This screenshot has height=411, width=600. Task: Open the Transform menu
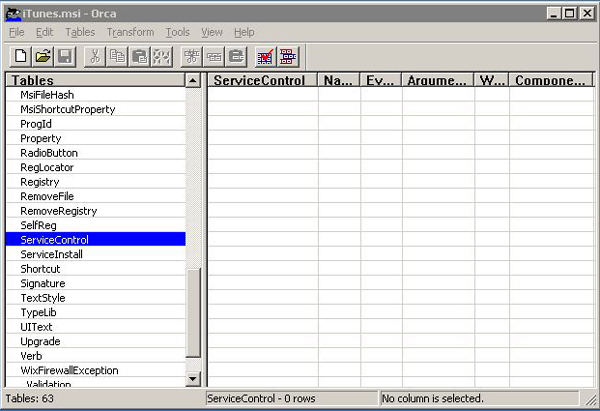click(x=130, y=32)
